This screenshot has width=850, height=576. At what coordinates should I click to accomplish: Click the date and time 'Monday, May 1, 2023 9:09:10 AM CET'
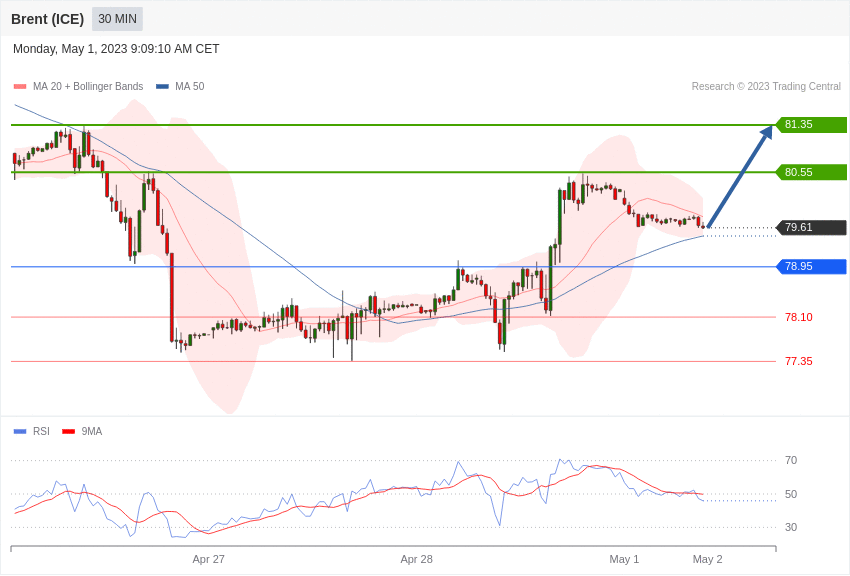(x=116, y=49)
